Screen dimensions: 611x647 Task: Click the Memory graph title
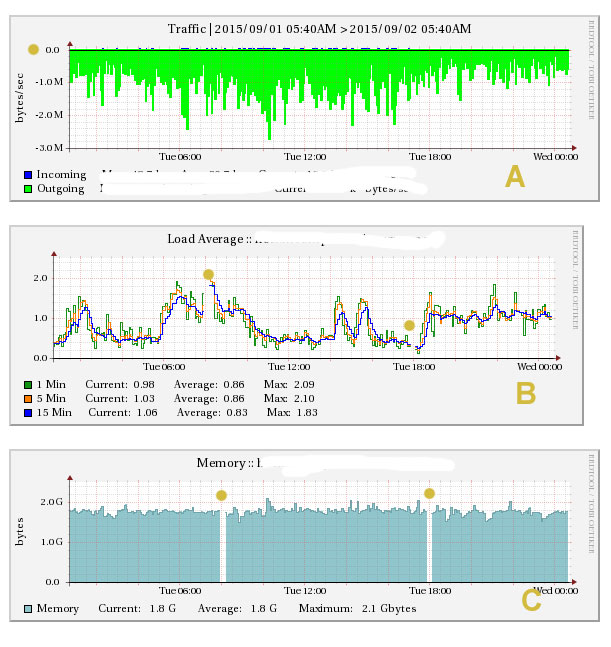tap(226, 463)
